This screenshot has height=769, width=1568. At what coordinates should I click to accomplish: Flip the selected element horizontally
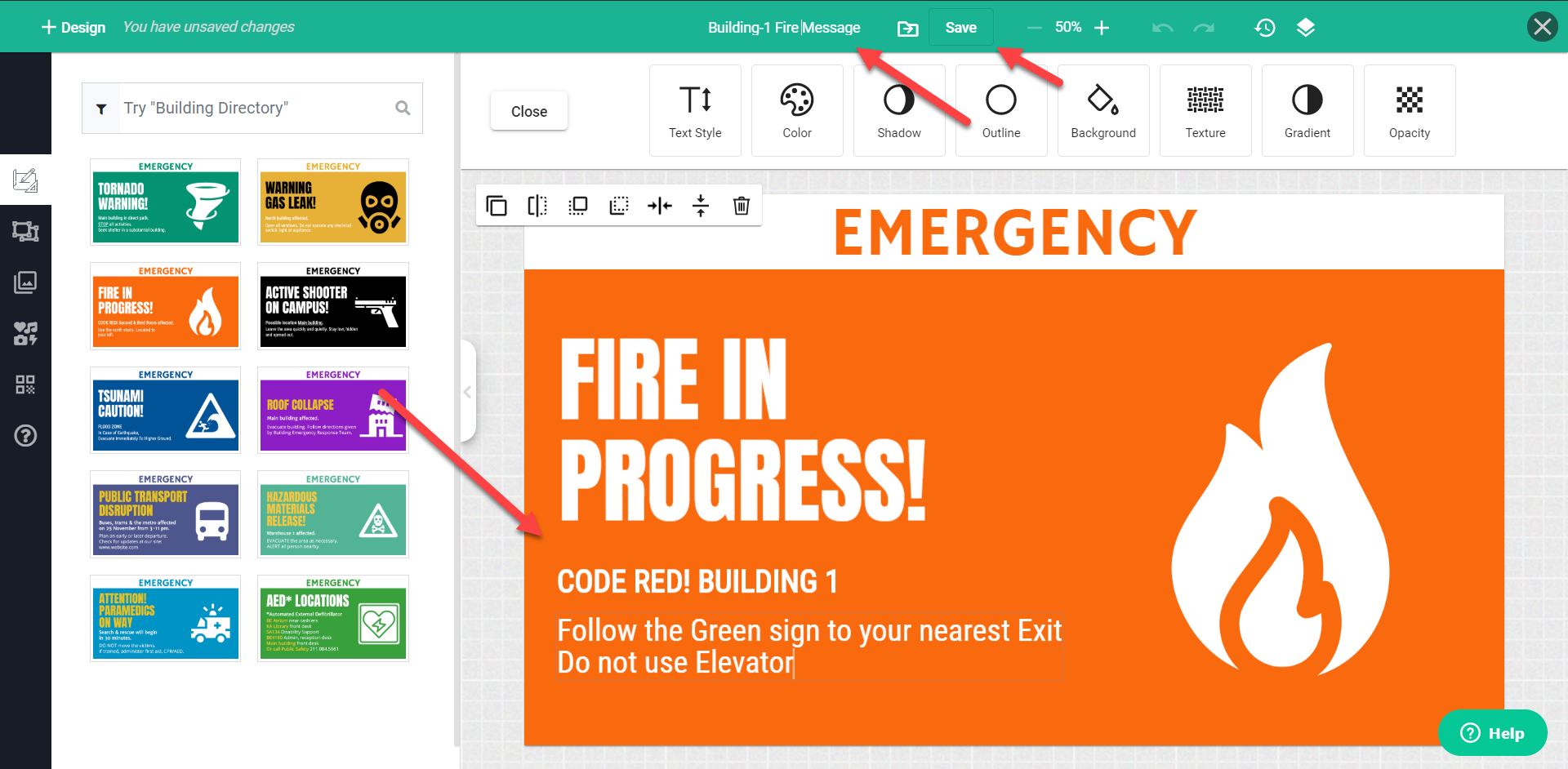click(537, 206)
